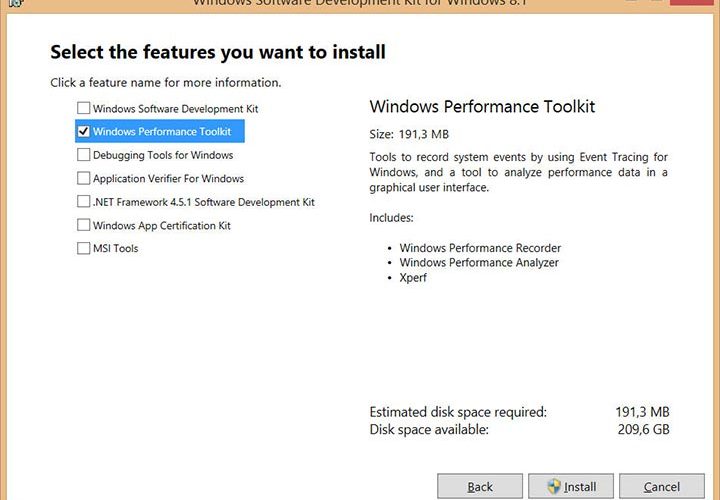Screen dimensions: 720x500
Task: Click the highlighted Windows Performance Toolkit feature name
Action: point(162,131)
